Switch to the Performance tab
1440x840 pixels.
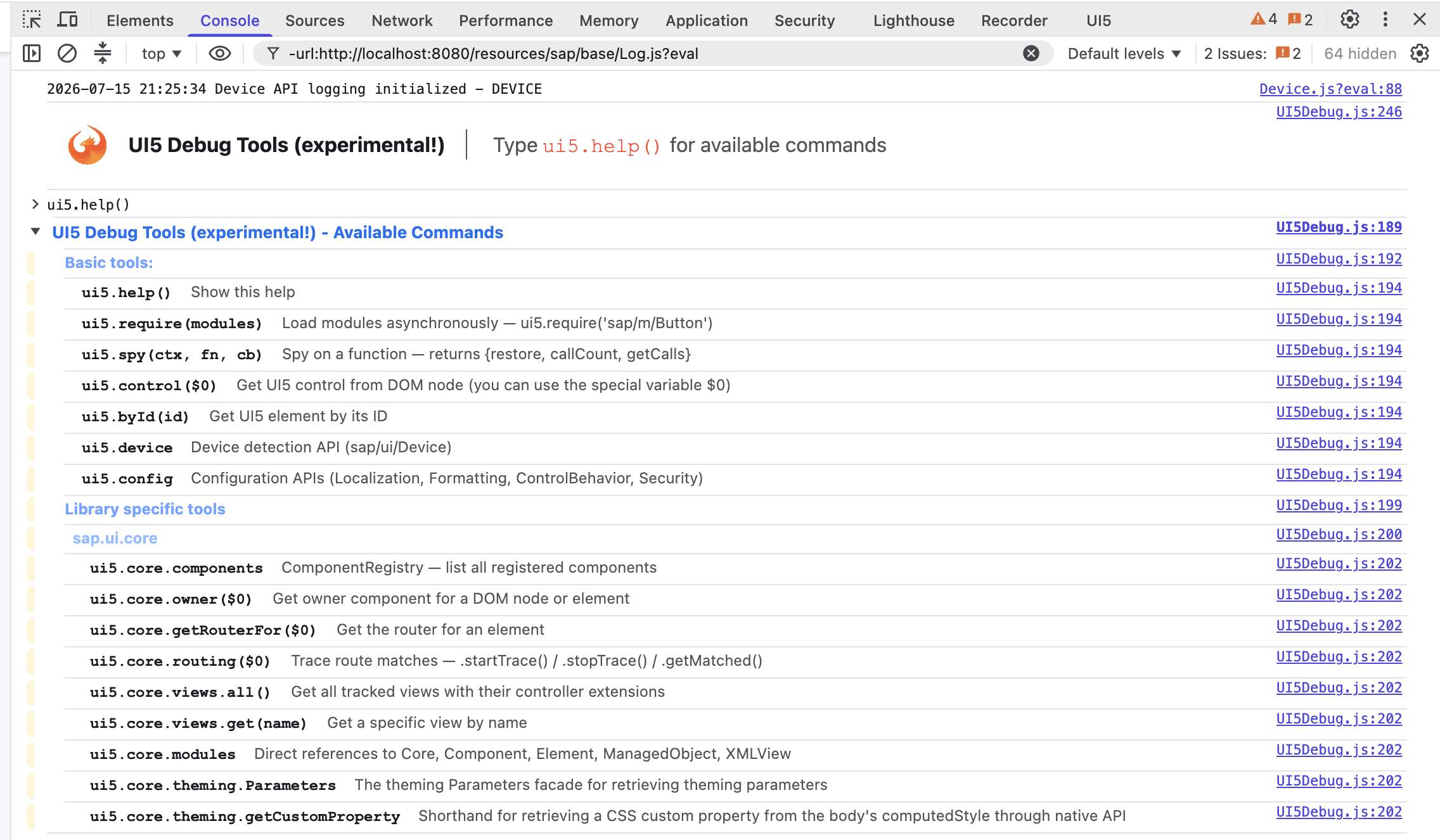pyautogui.click(x=506, y=20)
